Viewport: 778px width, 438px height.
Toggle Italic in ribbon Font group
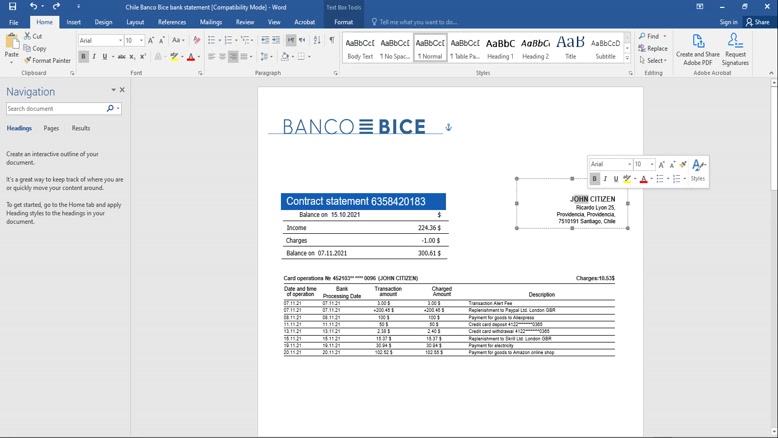pos(94,57)
